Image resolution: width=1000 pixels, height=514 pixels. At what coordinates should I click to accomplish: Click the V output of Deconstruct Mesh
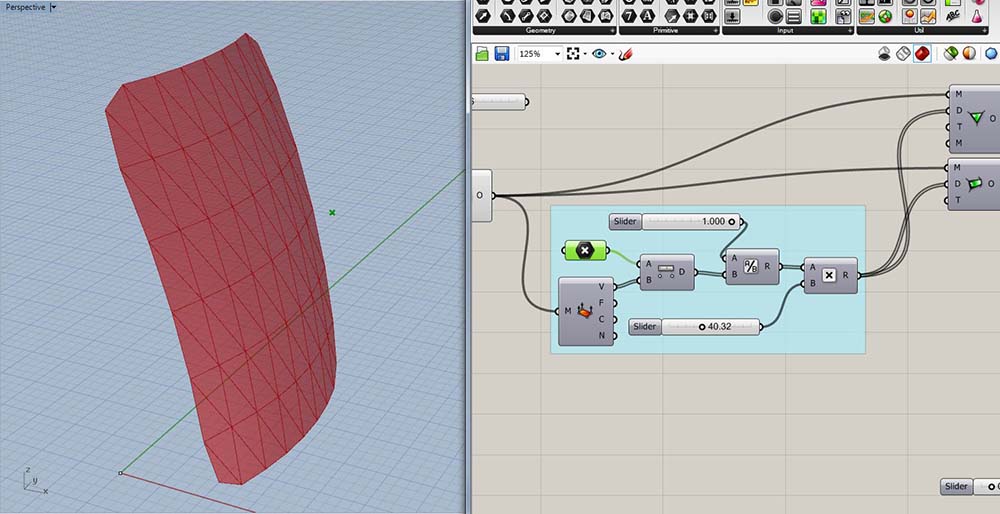tap(602, 286)
